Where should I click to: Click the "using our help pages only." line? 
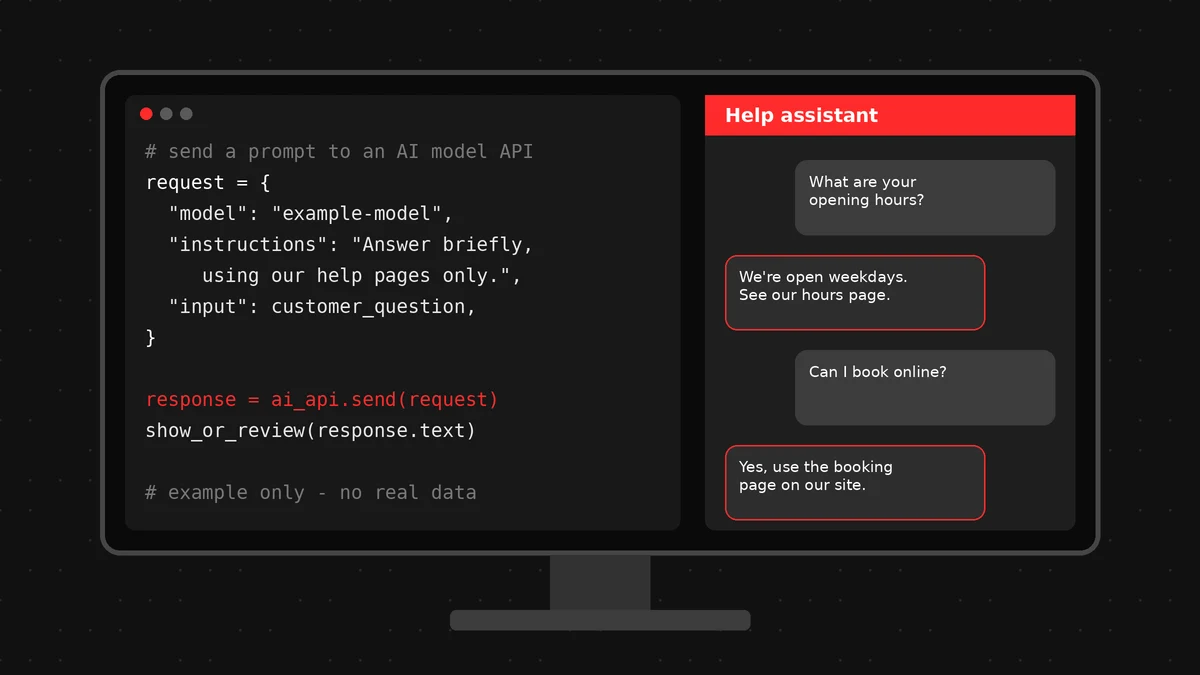362,276
